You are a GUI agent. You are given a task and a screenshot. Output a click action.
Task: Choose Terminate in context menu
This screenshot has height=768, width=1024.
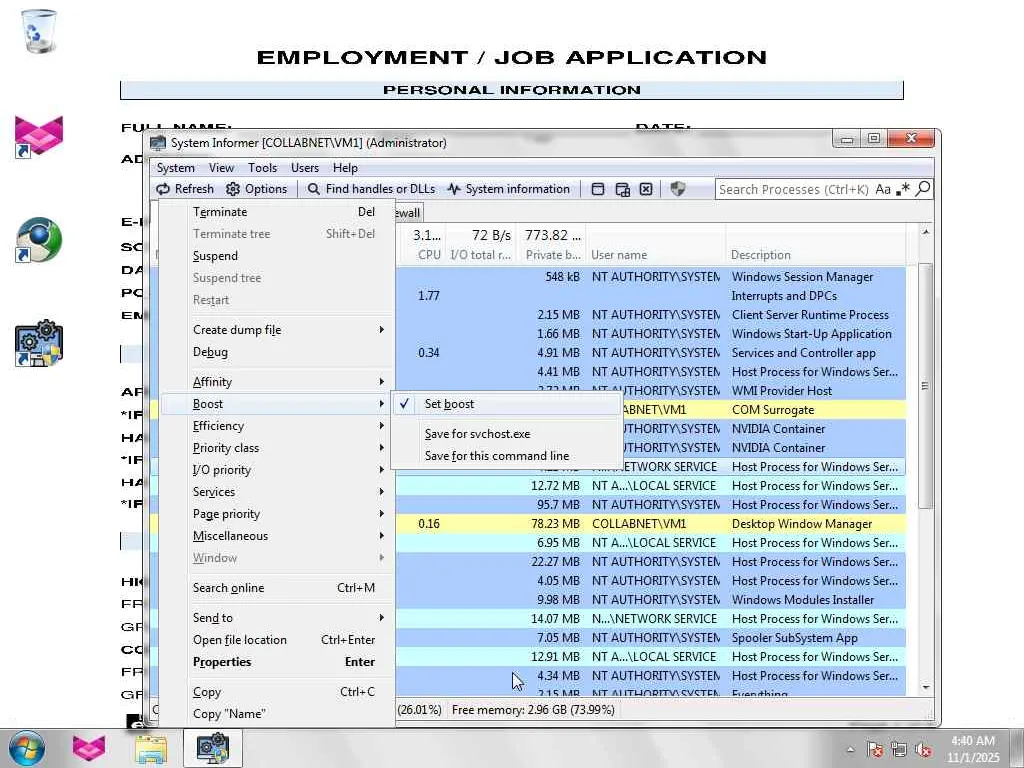click(278, 212)
